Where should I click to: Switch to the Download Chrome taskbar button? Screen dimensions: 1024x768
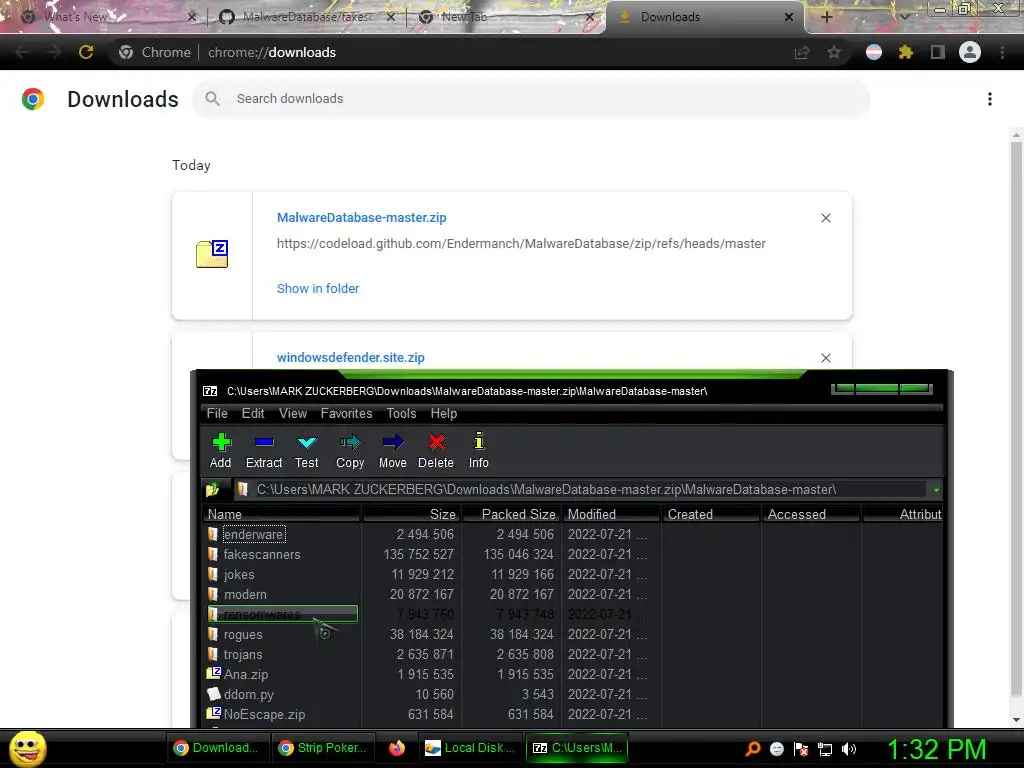pos(216,748)
